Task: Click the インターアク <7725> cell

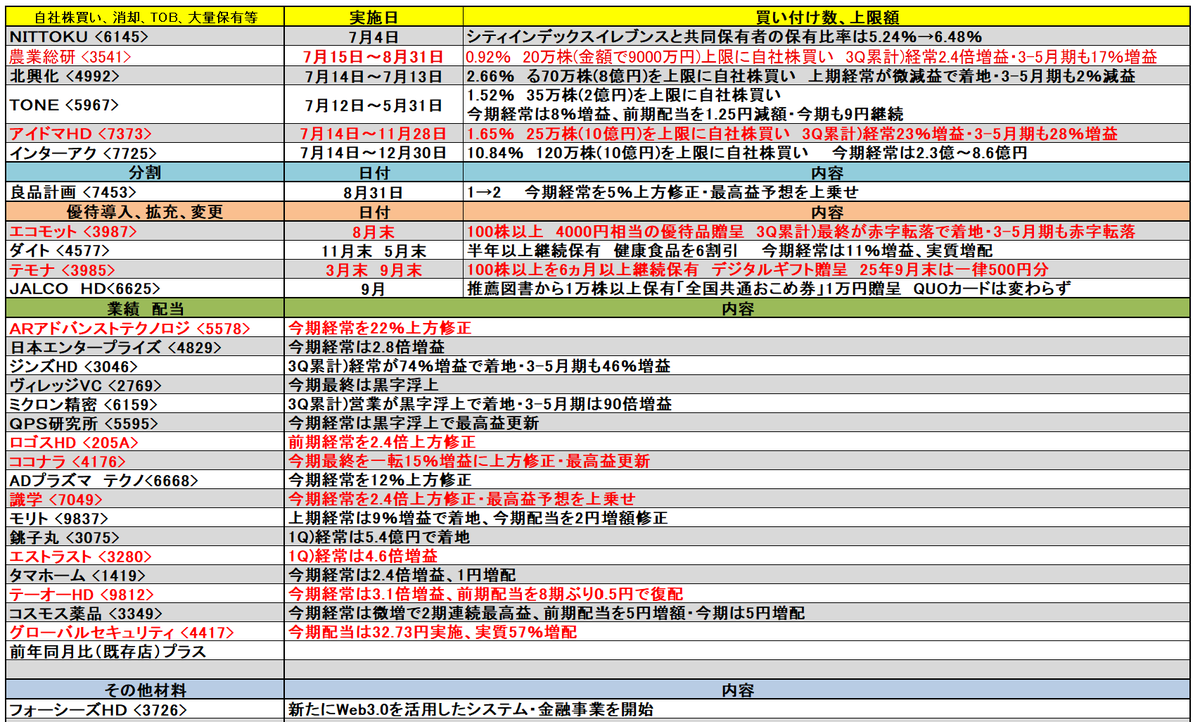Action: pos(144,153)
